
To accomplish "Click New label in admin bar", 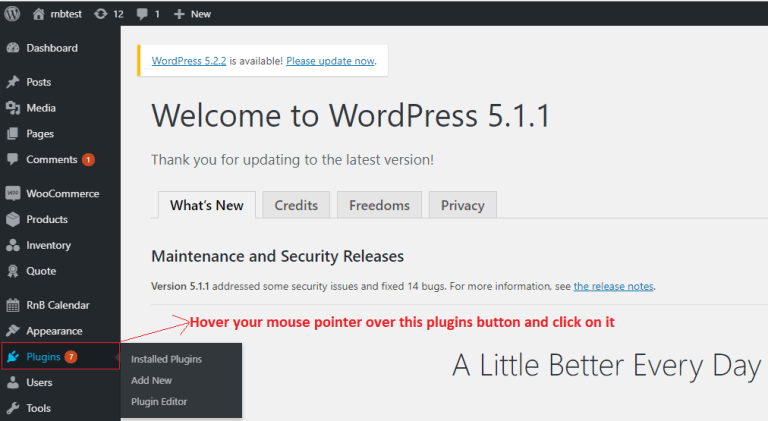I will pyautogui.click(x=201, y=14).
